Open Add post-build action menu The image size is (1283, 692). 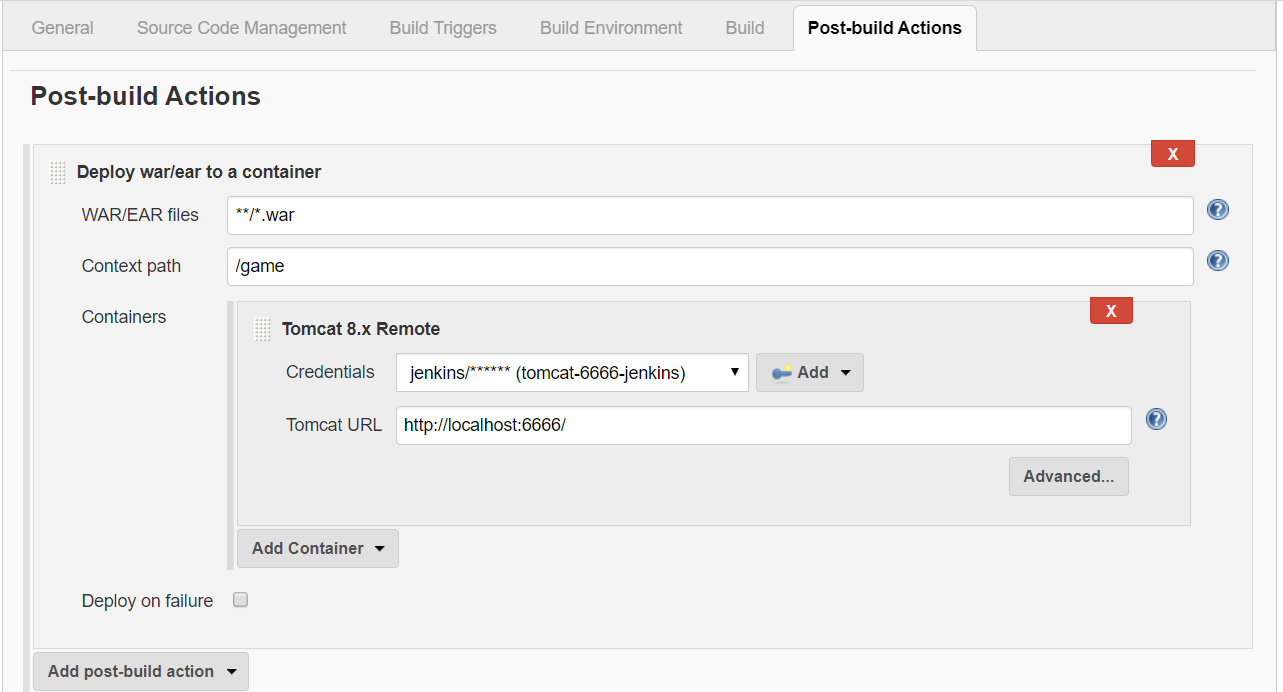pos(140,671)
